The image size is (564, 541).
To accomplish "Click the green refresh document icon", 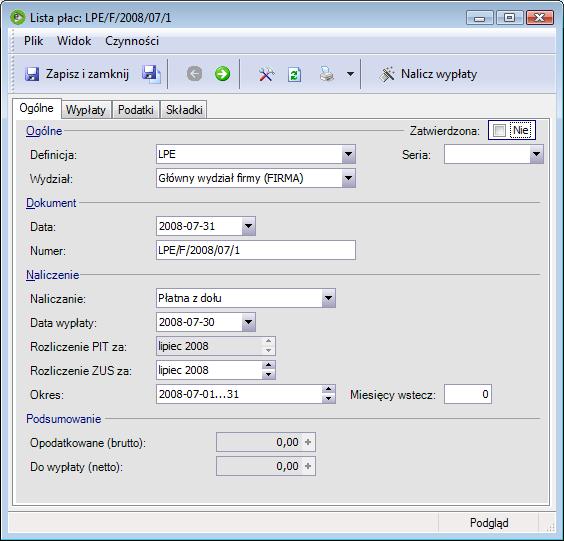I will coord(295,75).
